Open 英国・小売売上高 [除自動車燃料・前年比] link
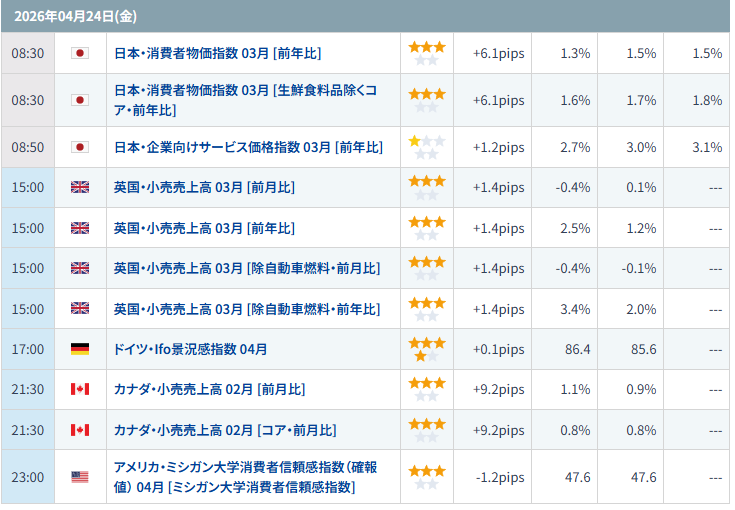The height and width of the screenshot is (510, 735). coord(246,309)
